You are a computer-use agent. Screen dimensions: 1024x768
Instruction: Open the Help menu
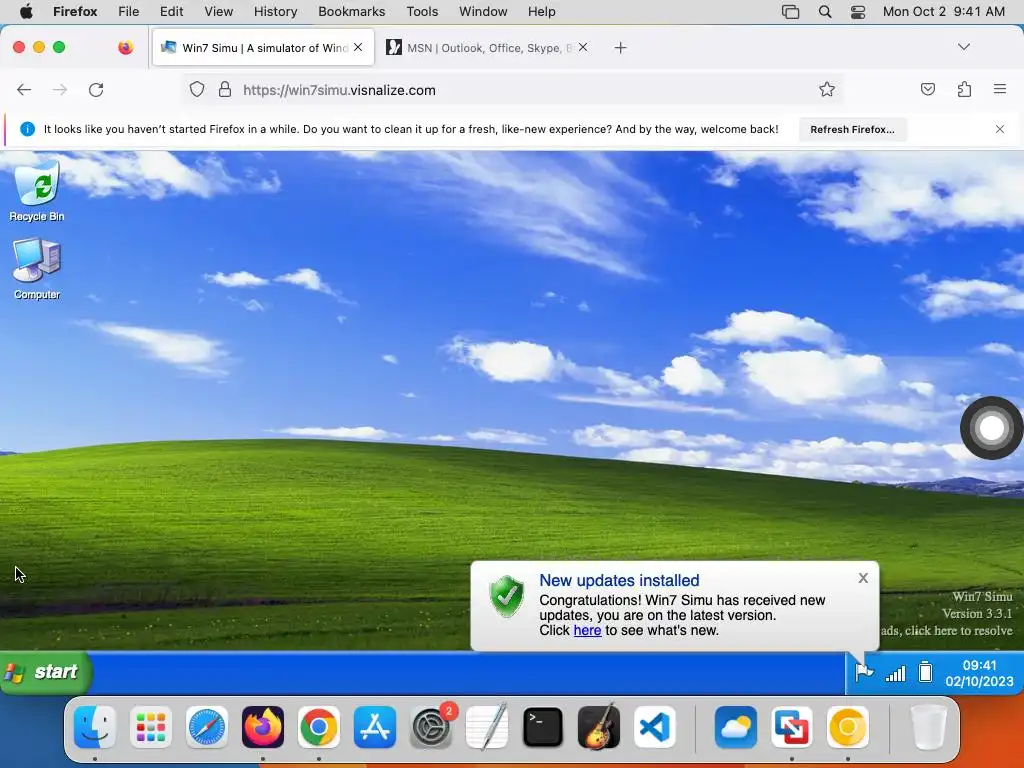(542, 11)
